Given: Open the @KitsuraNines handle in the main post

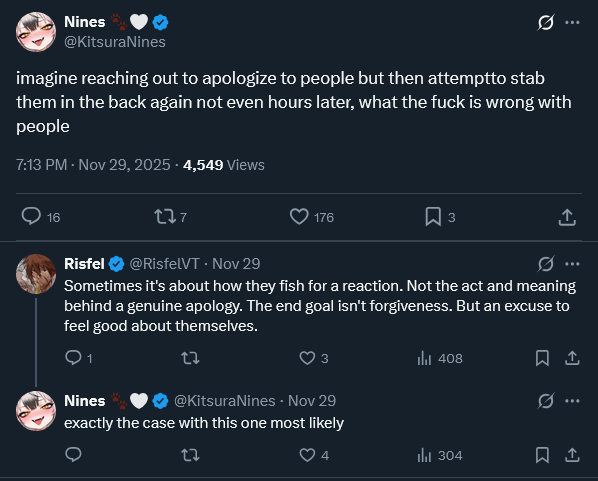Looking at the screenshot, I should click(115, 42).
